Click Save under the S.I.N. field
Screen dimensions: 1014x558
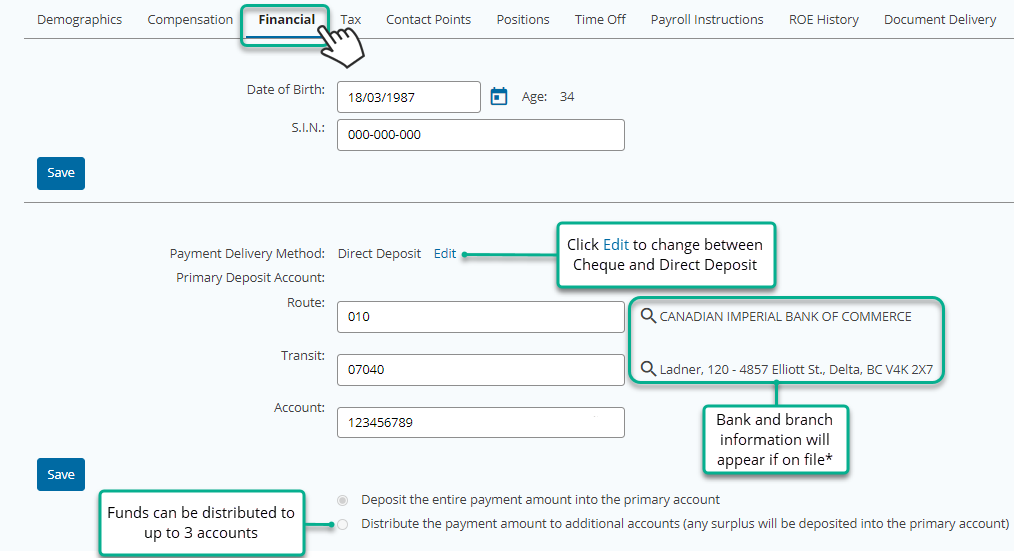coord(61,173)
